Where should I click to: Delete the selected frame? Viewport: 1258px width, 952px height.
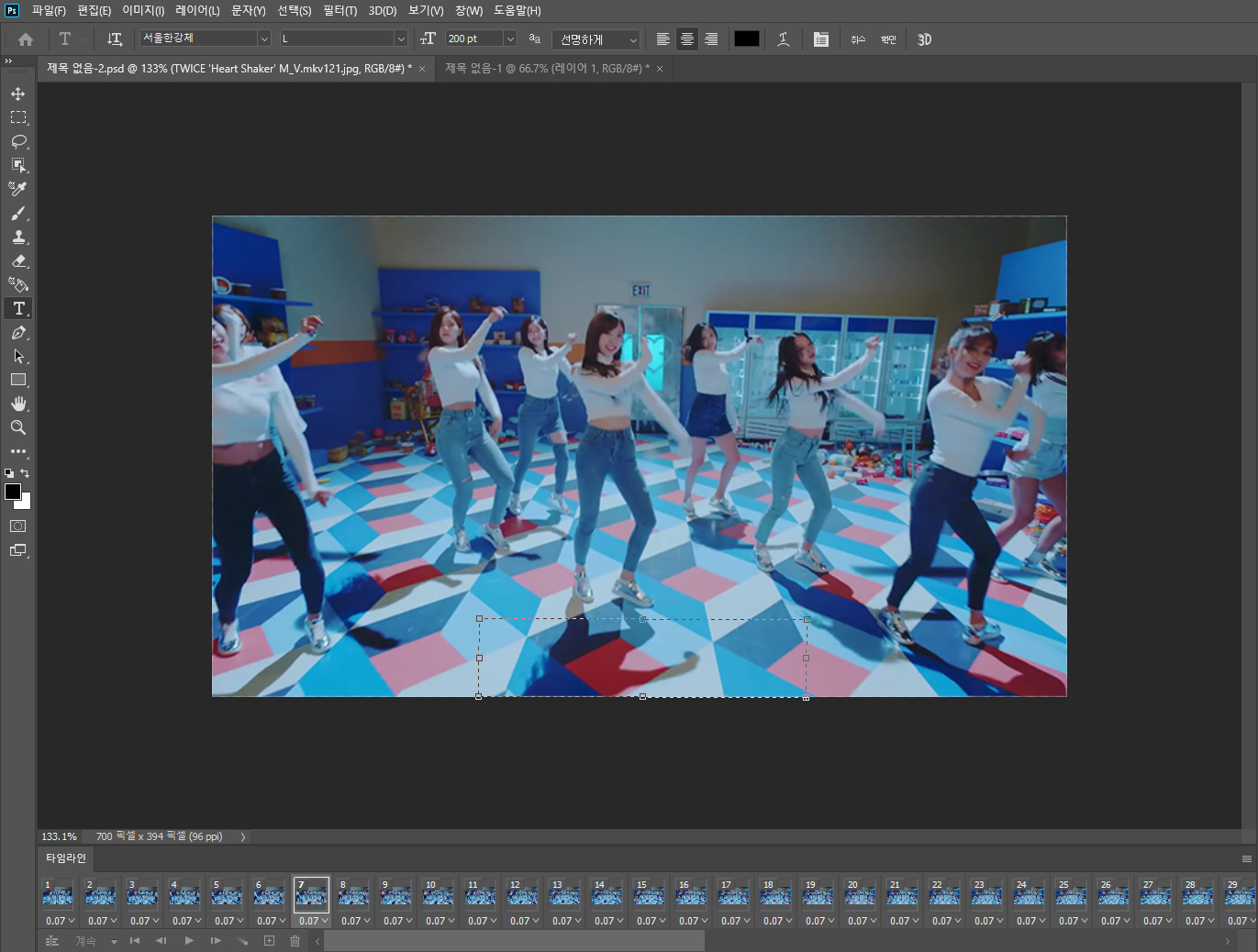295,941
